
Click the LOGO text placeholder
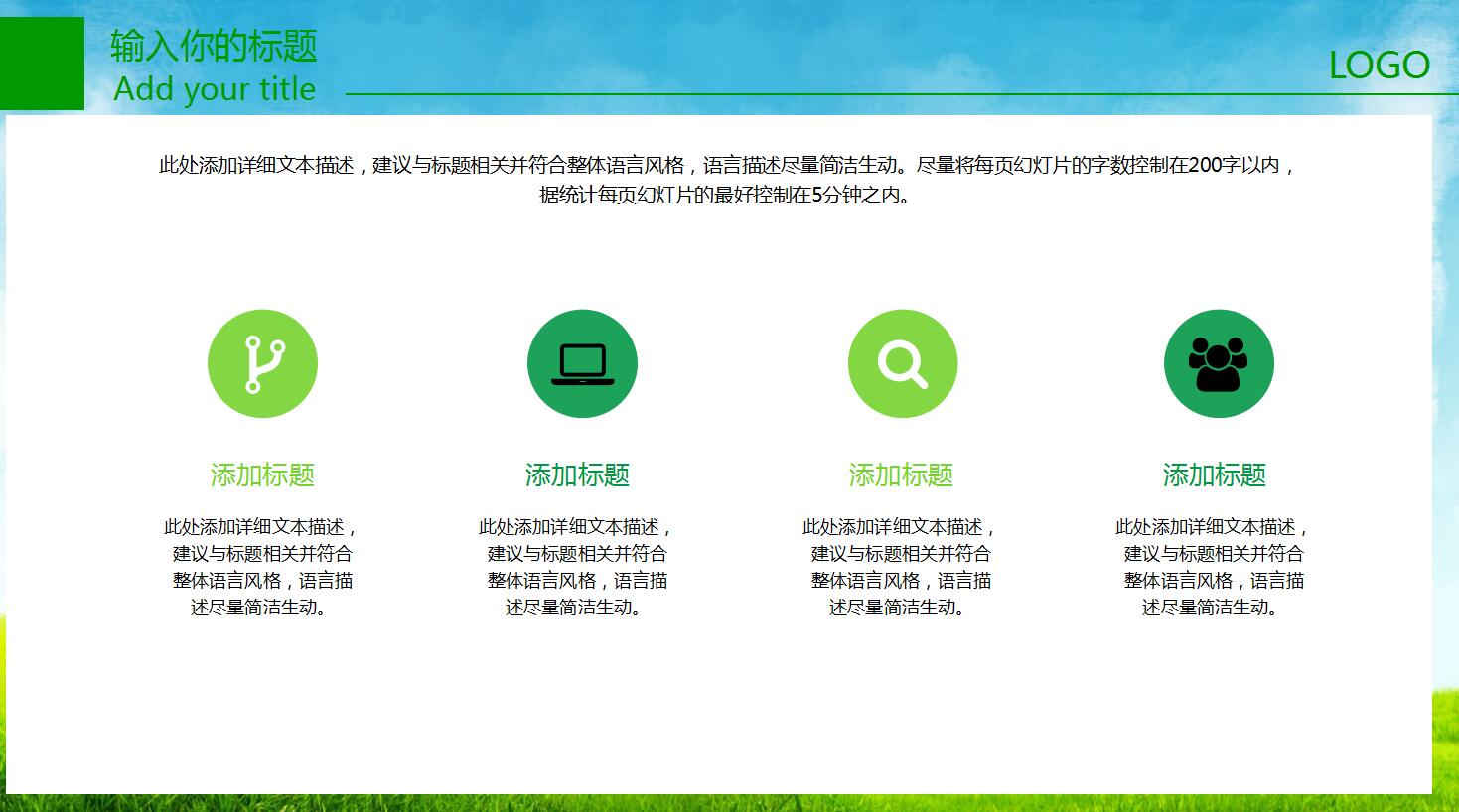click(x=1379, y=67)
